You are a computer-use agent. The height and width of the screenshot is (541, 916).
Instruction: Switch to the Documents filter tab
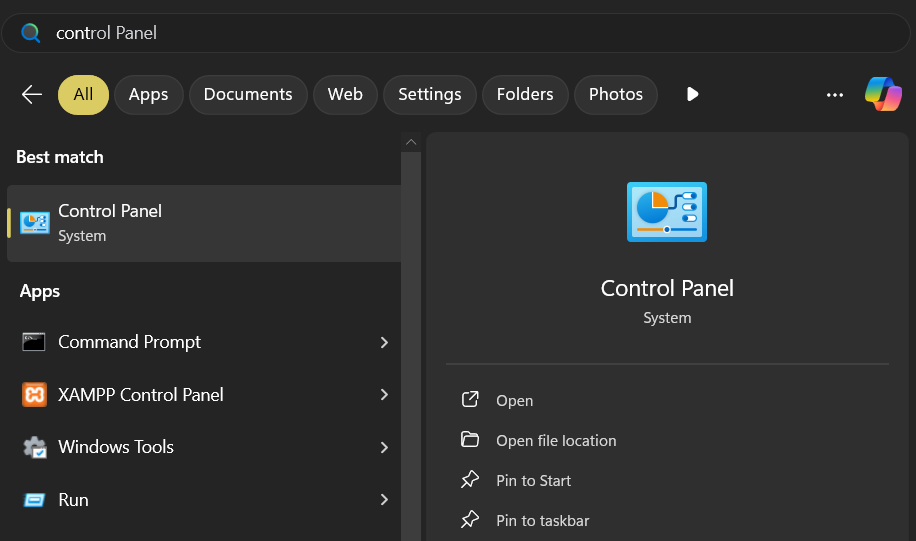[248, 95]
